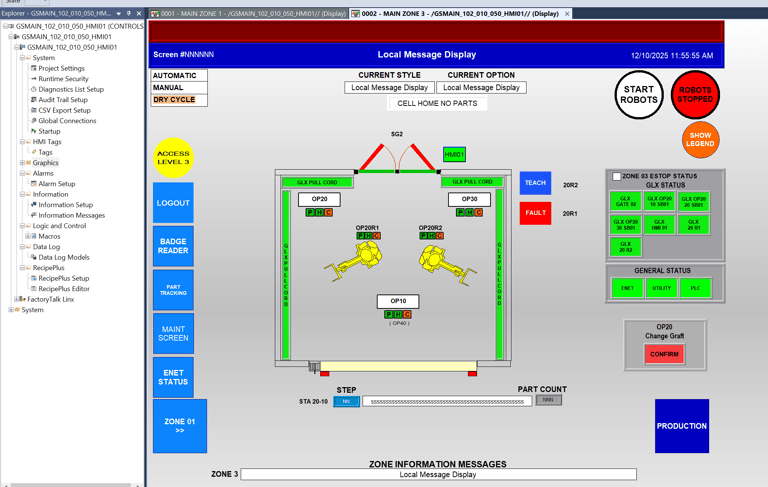
Task: Click the ZONE 3 Local Message Display field
Action: pos(438,474)
